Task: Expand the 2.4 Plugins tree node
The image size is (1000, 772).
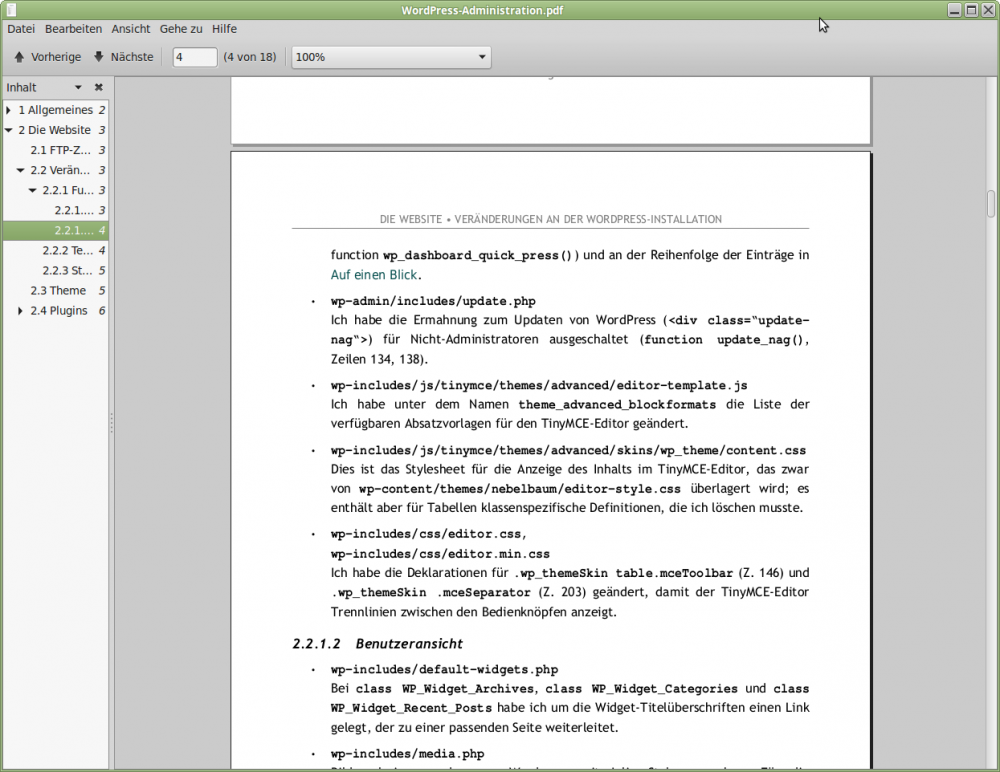Action: pos(20,311)
